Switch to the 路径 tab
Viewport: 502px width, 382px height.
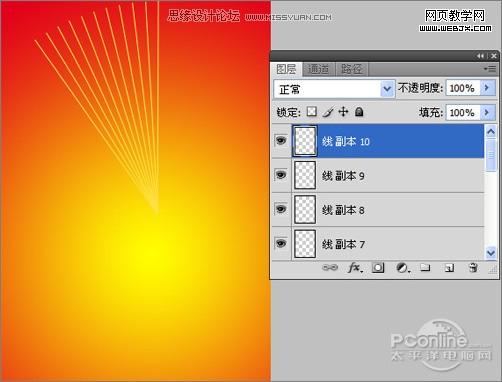351,69
